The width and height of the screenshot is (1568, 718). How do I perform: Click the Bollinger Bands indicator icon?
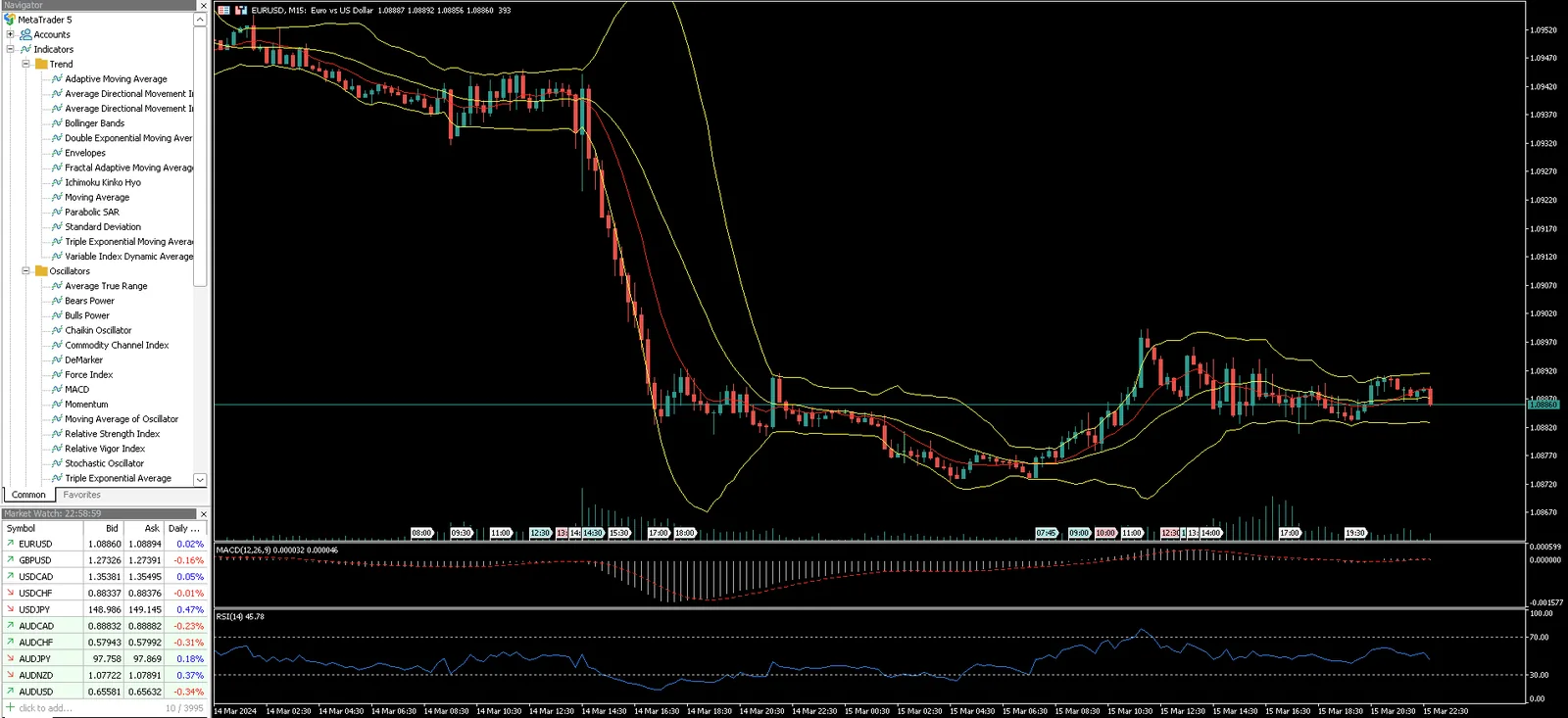[57, 123]
